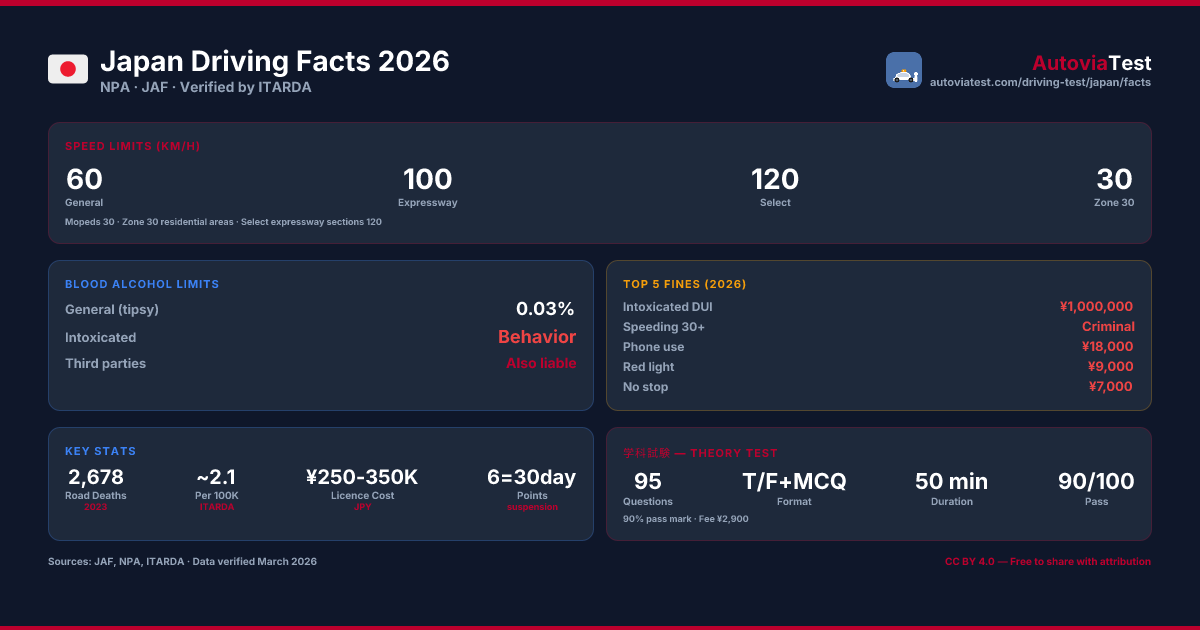Click the AutoviaTest car logo icon
Screen dimensions: 1200x630
904,70
